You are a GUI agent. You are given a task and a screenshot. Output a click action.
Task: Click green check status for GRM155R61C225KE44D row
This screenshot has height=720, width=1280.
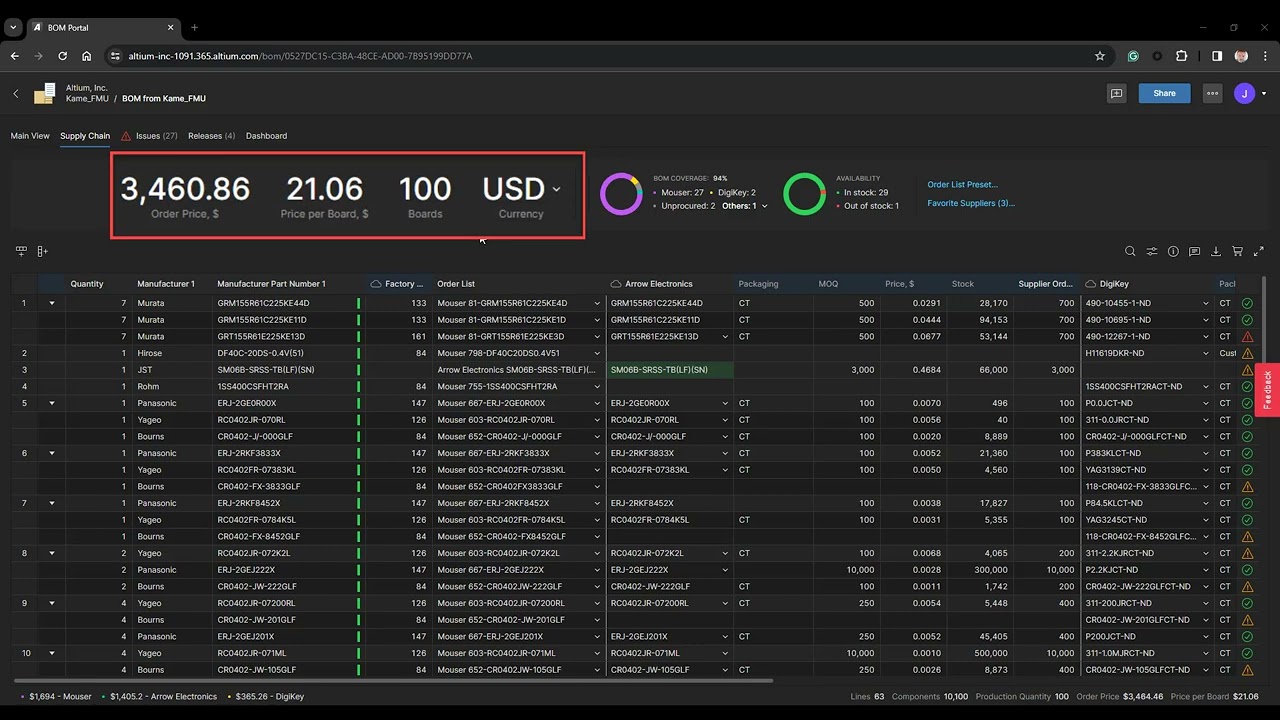(x=1247, y=303)
